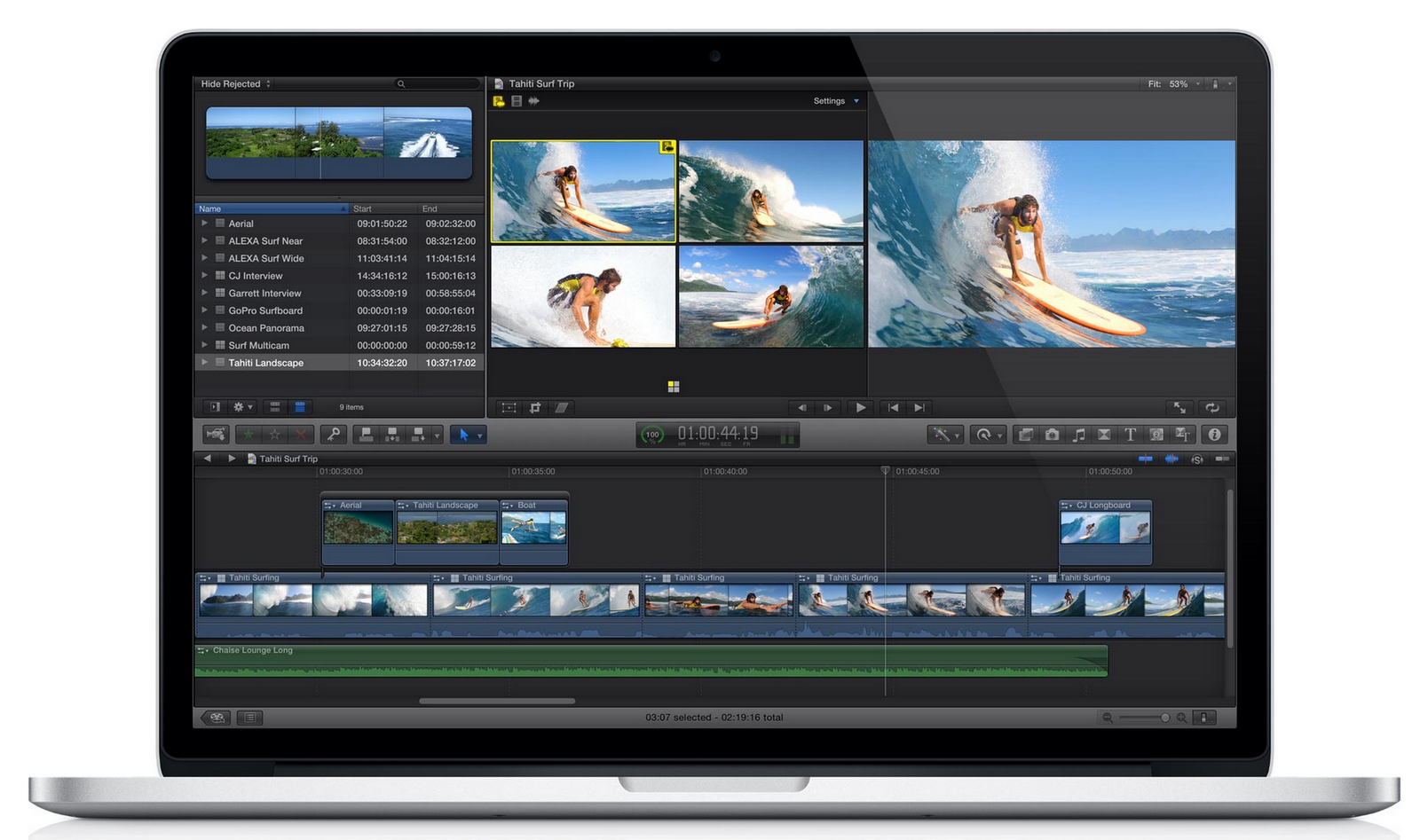Open the Generators browser icon
This screenshot has width=1420, height=840.
[x=1156, y=435]
